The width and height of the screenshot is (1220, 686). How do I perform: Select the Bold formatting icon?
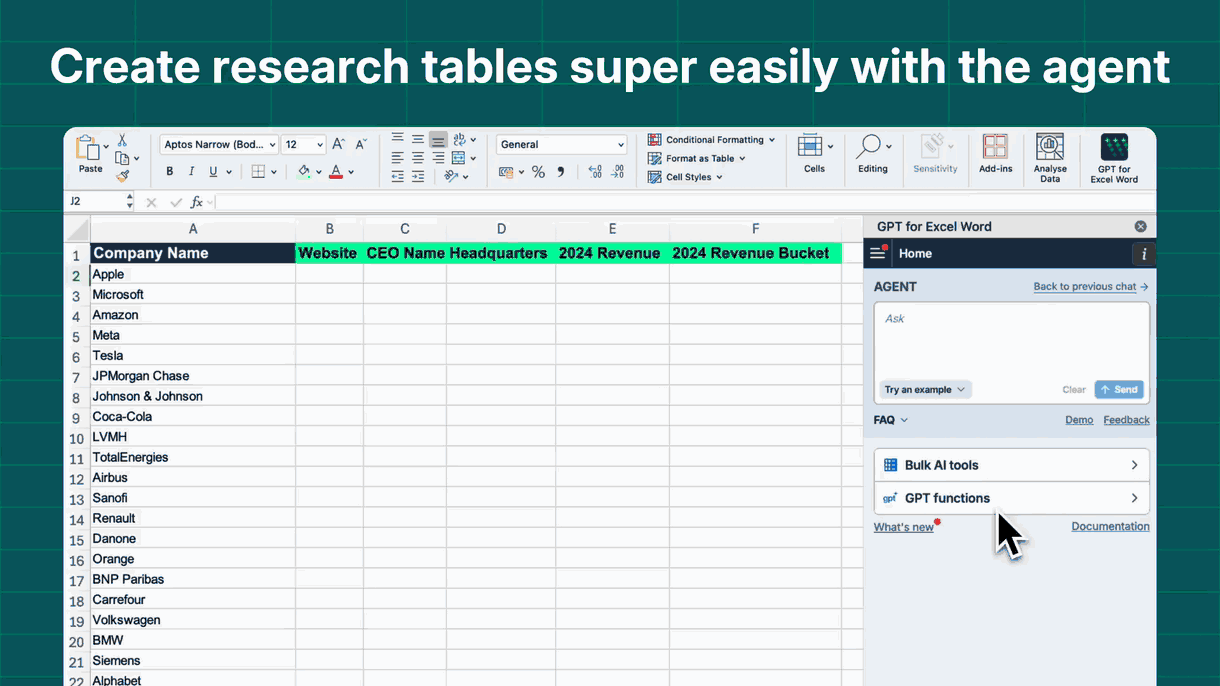170,171
